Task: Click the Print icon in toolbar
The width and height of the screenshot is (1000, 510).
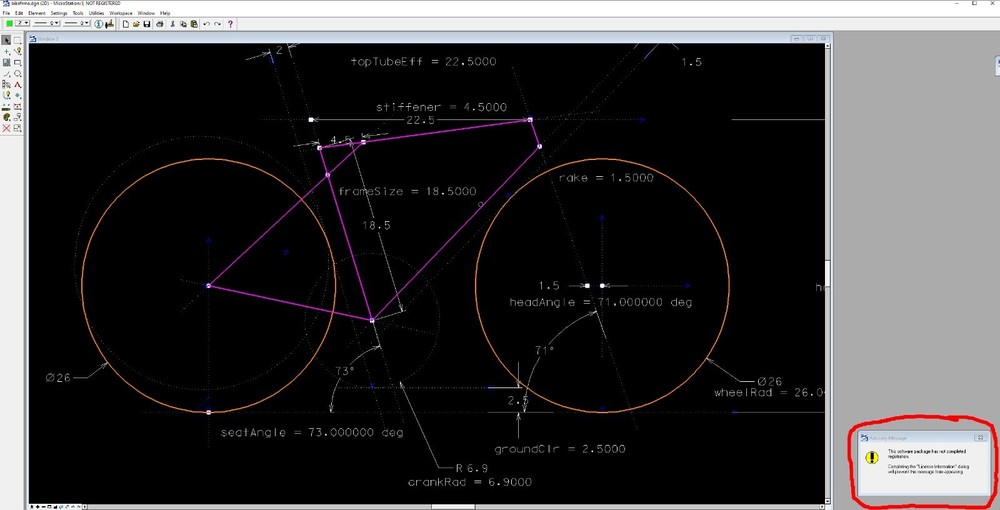Action: coord(160,23)
